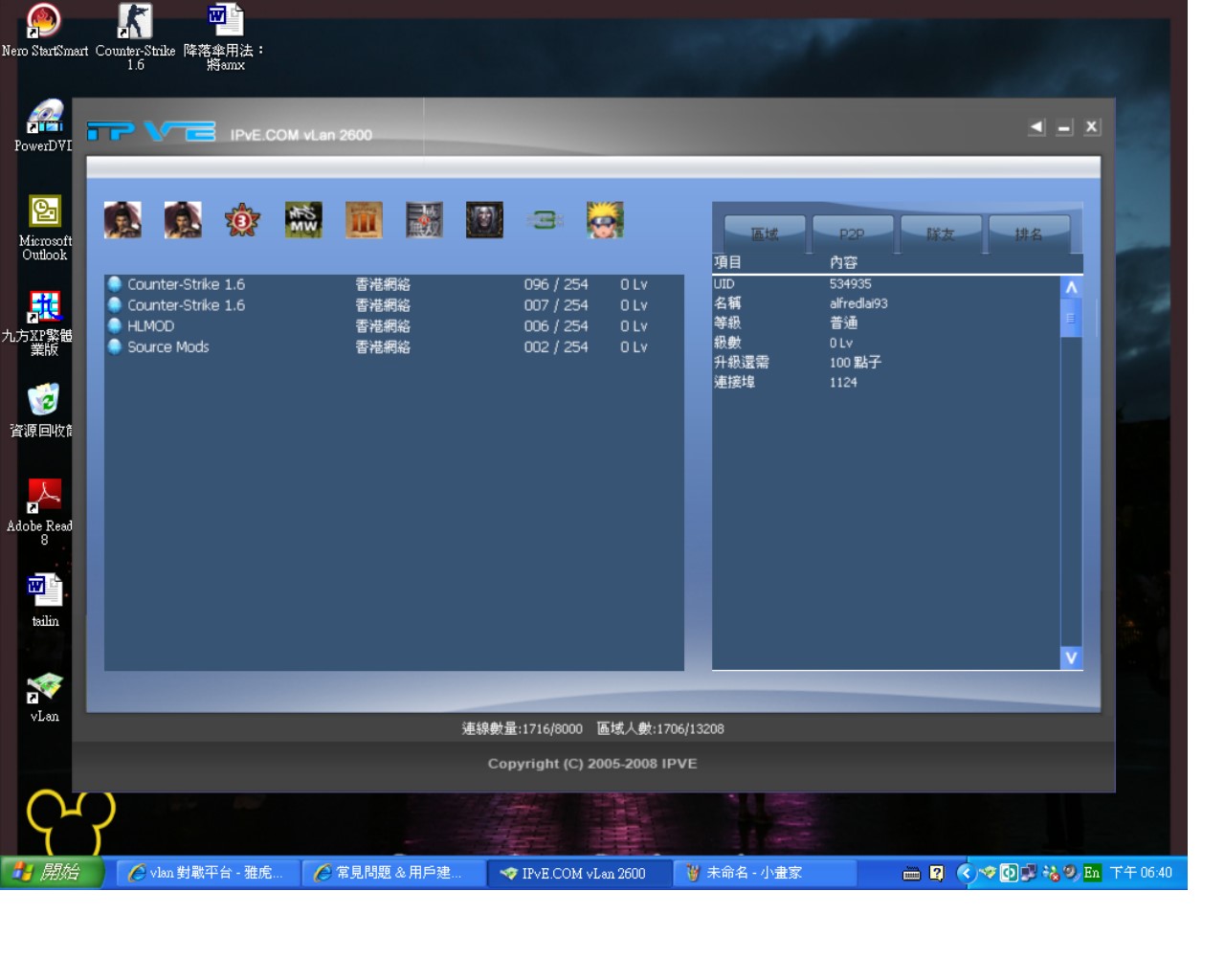Click the 區域人數:1706/13208 status text

pyautogui.click(x=660, y=729)
